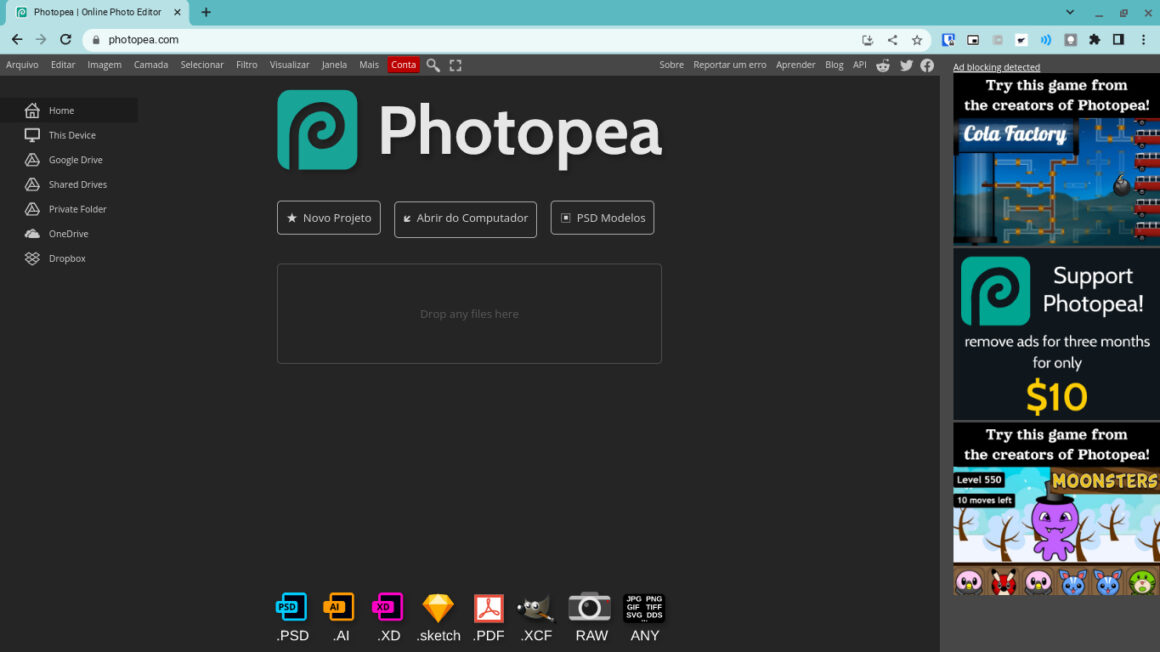
Task: Open the Photopea Blog link
Action: (834, 64)
